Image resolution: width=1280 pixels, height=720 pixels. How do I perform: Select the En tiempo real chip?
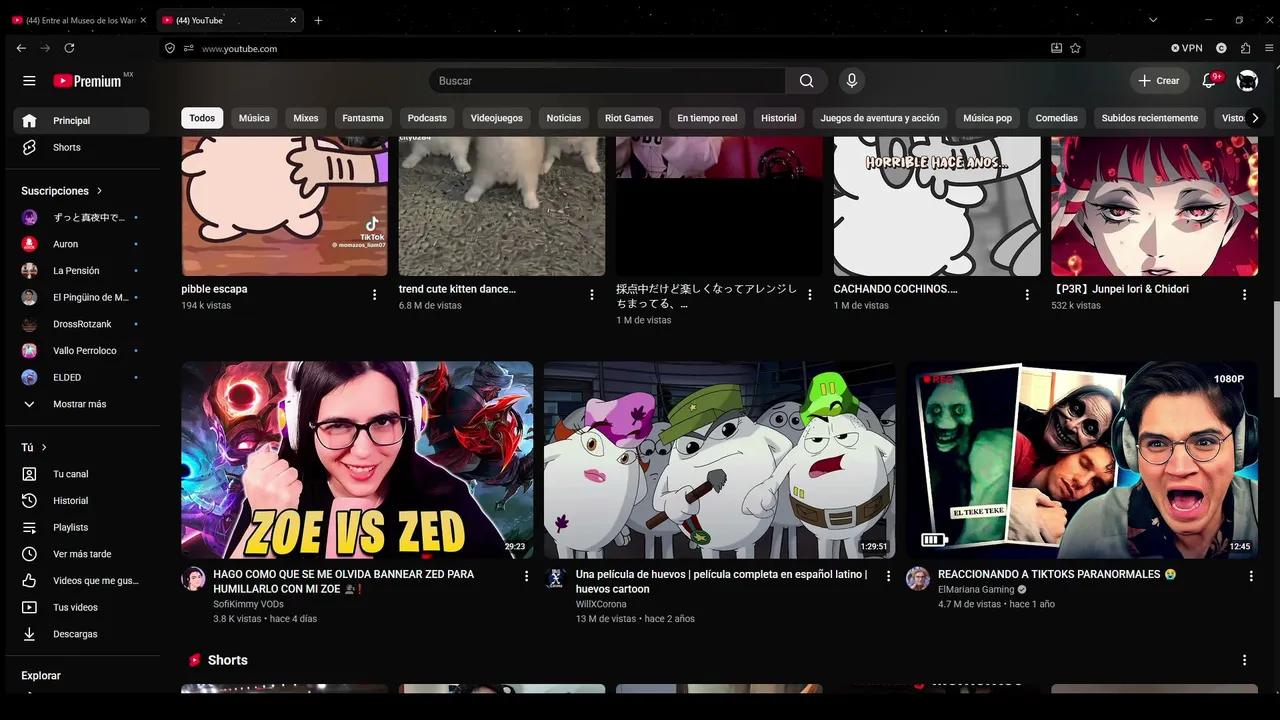[707, 118]
